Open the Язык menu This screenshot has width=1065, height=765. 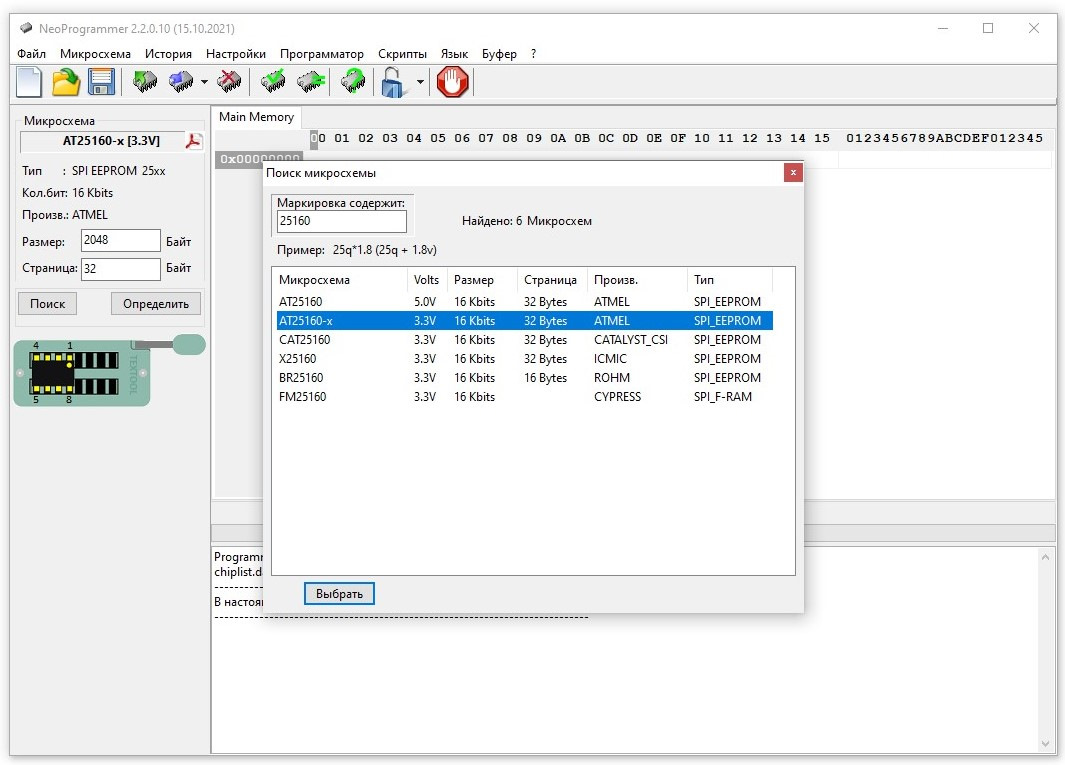(x=454, y=54)
